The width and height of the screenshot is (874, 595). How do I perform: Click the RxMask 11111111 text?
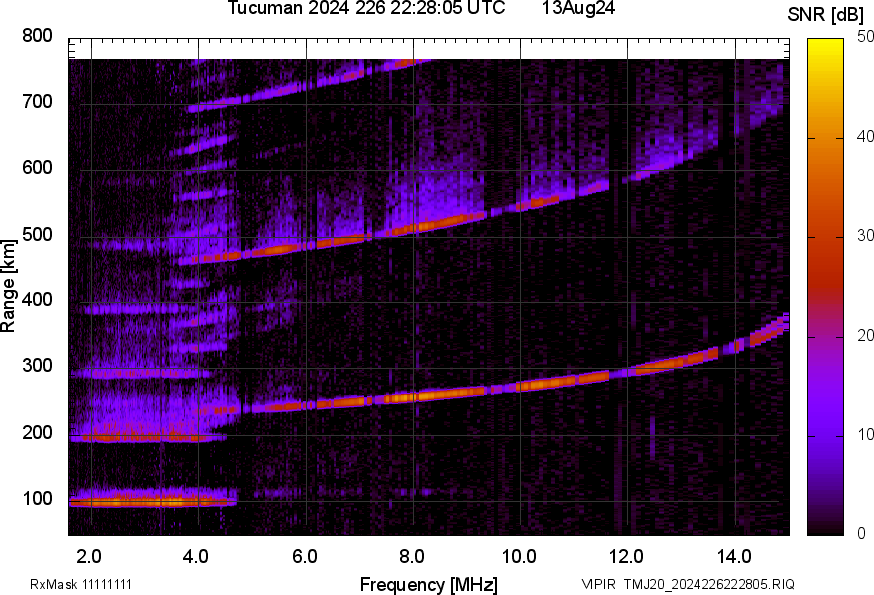[81, 584]
